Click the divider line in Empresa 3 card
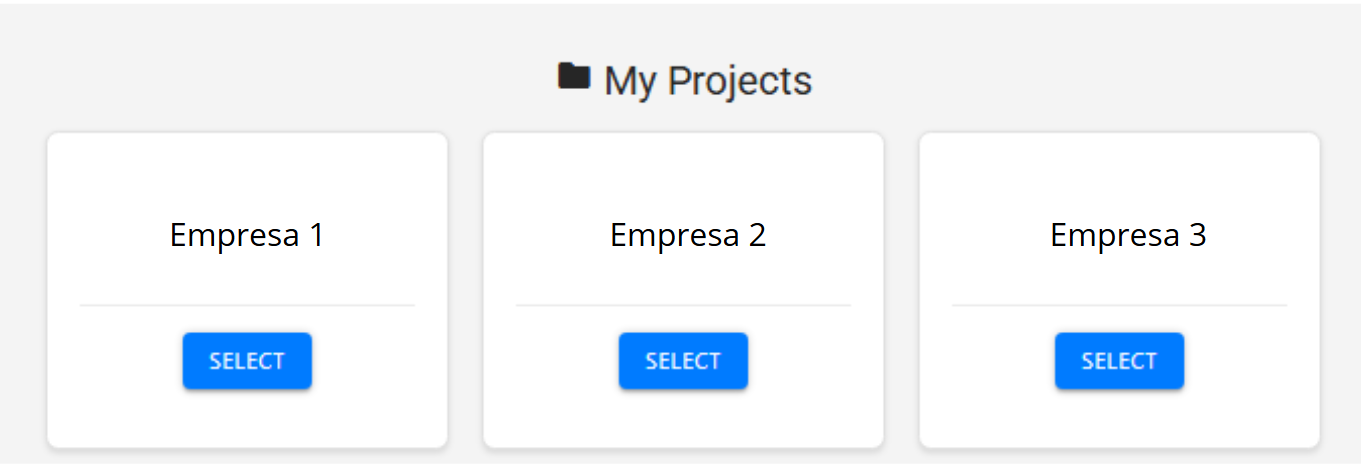This screenshot has width=1361, height=465. pyautogui.click(x=1119, y=305)
